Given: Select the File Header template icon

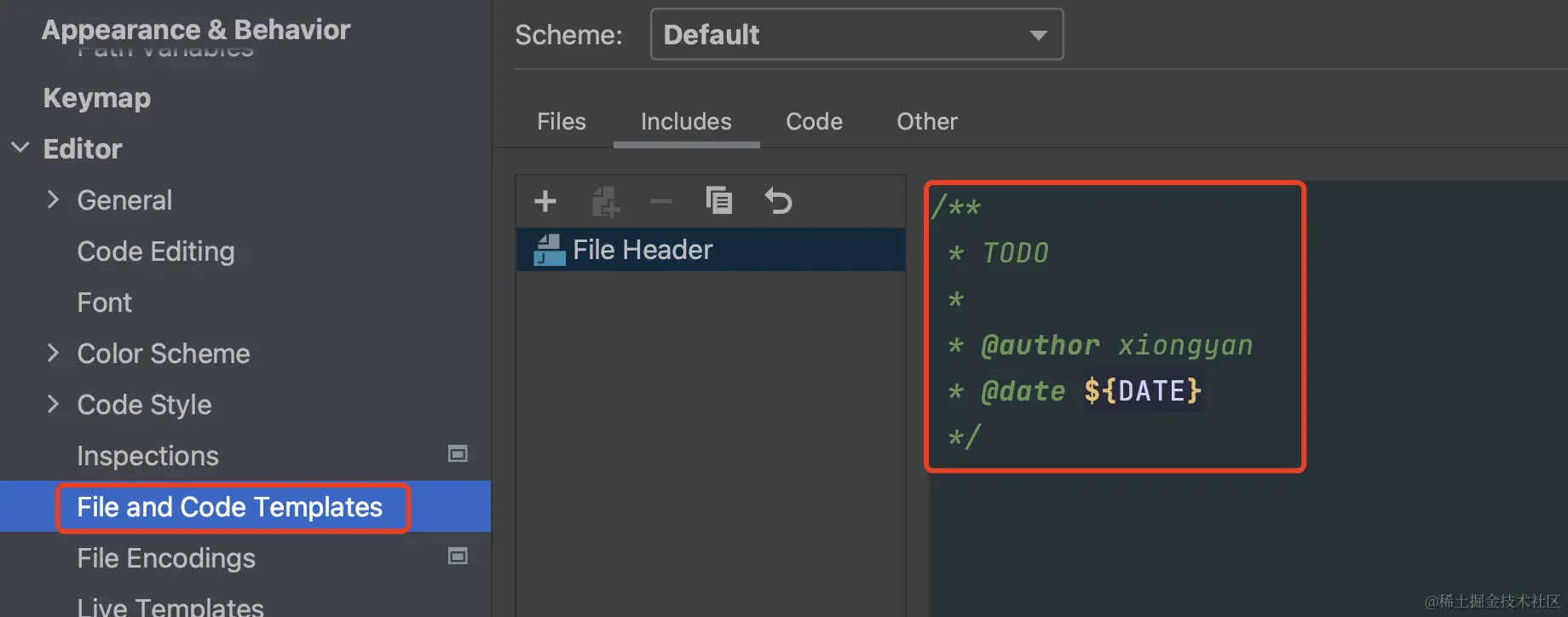Looking at the screenshot, I should coord(549,250).
